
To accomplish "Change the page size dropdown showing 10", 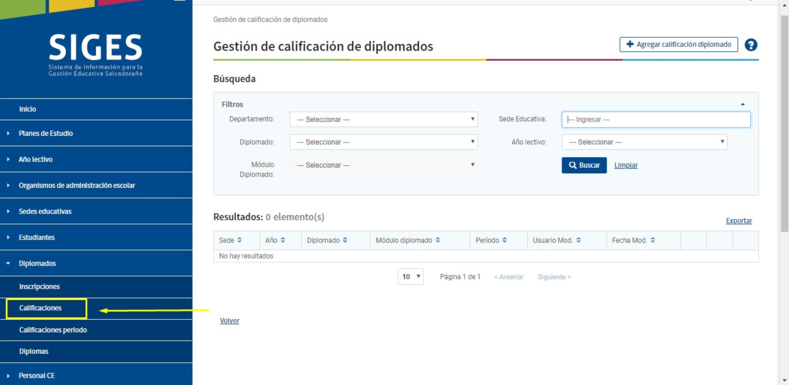I will [411, 277].
